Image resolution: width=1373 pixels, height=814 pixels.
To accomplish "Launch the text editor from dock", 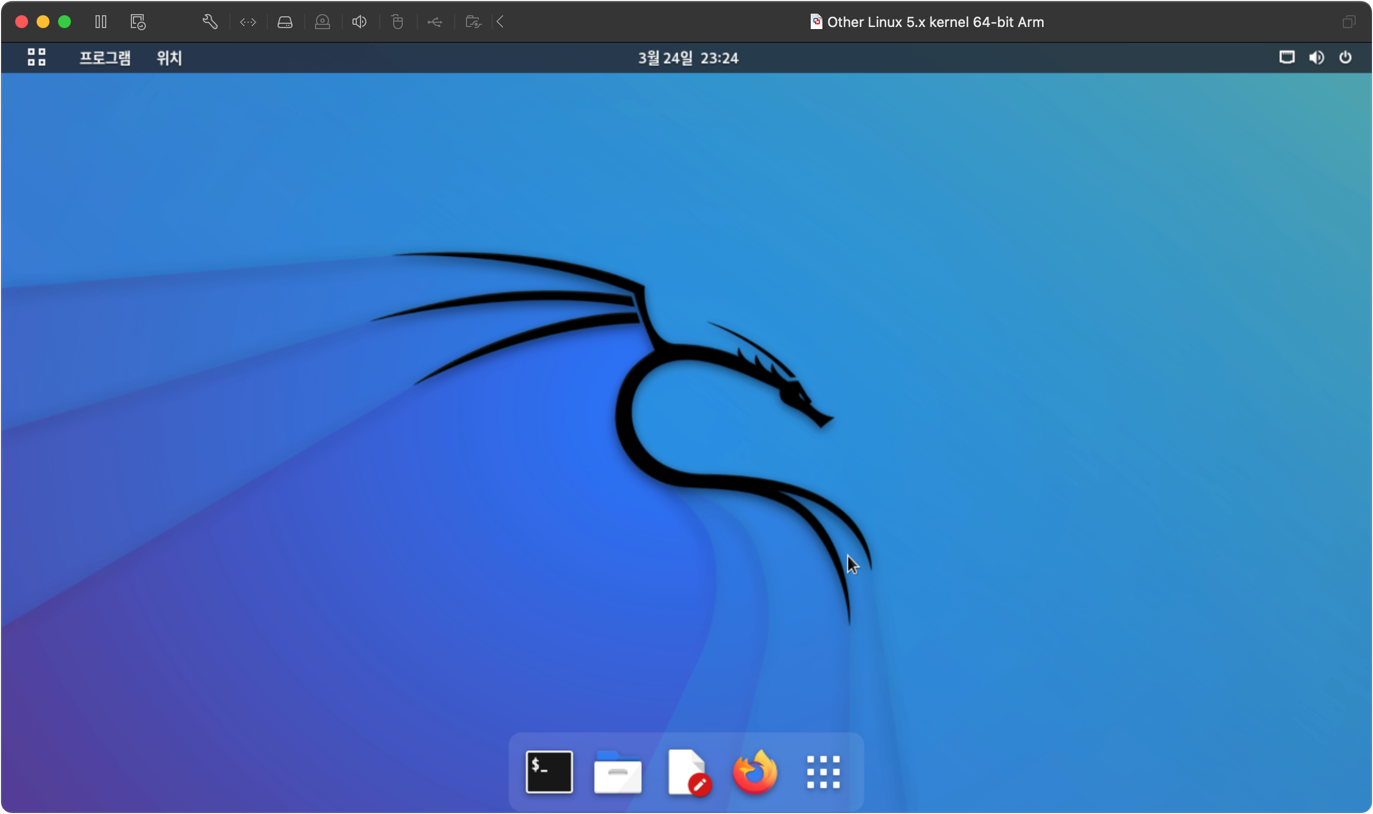I will 688,772.
